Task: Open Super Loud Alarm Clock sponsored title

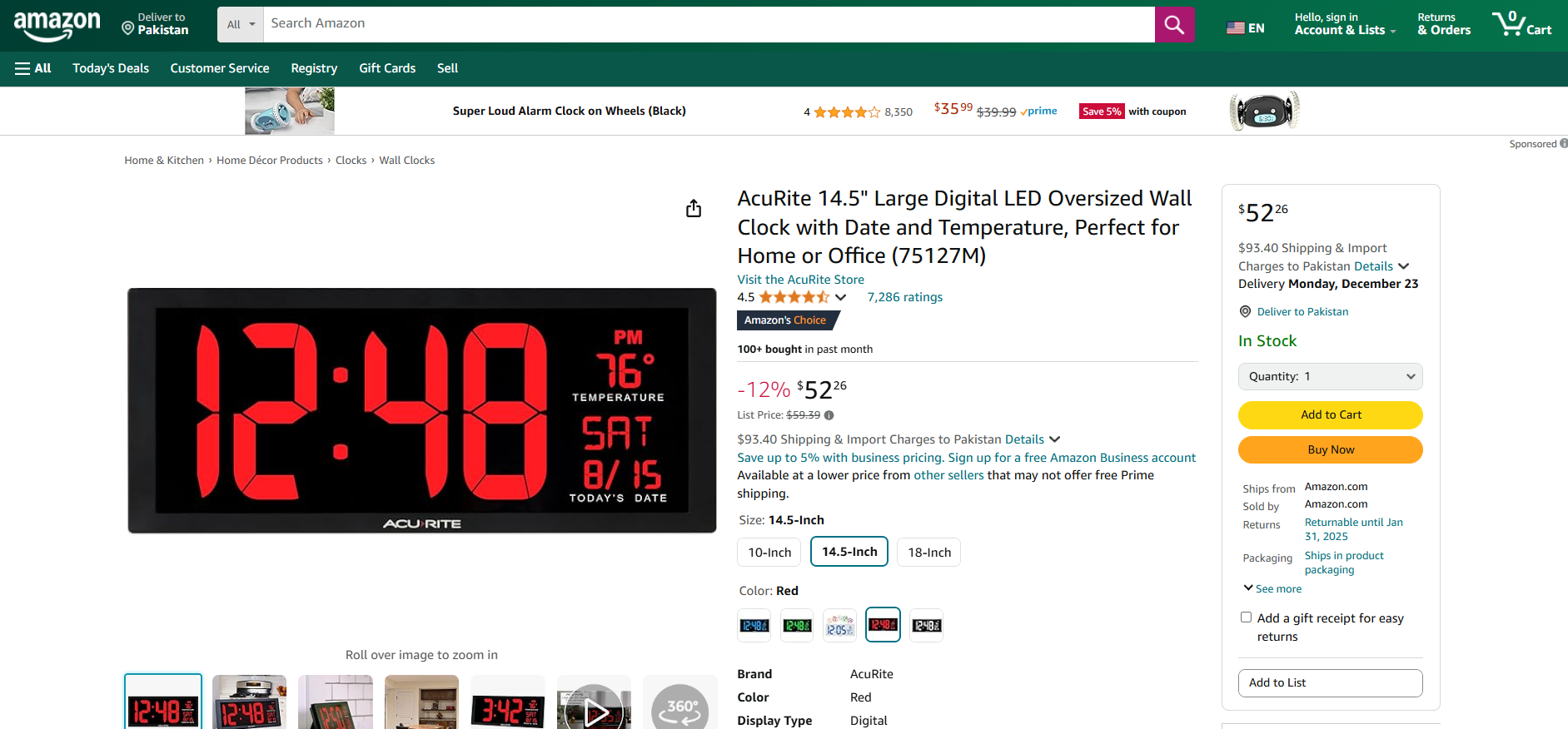Action: (569, 112)
